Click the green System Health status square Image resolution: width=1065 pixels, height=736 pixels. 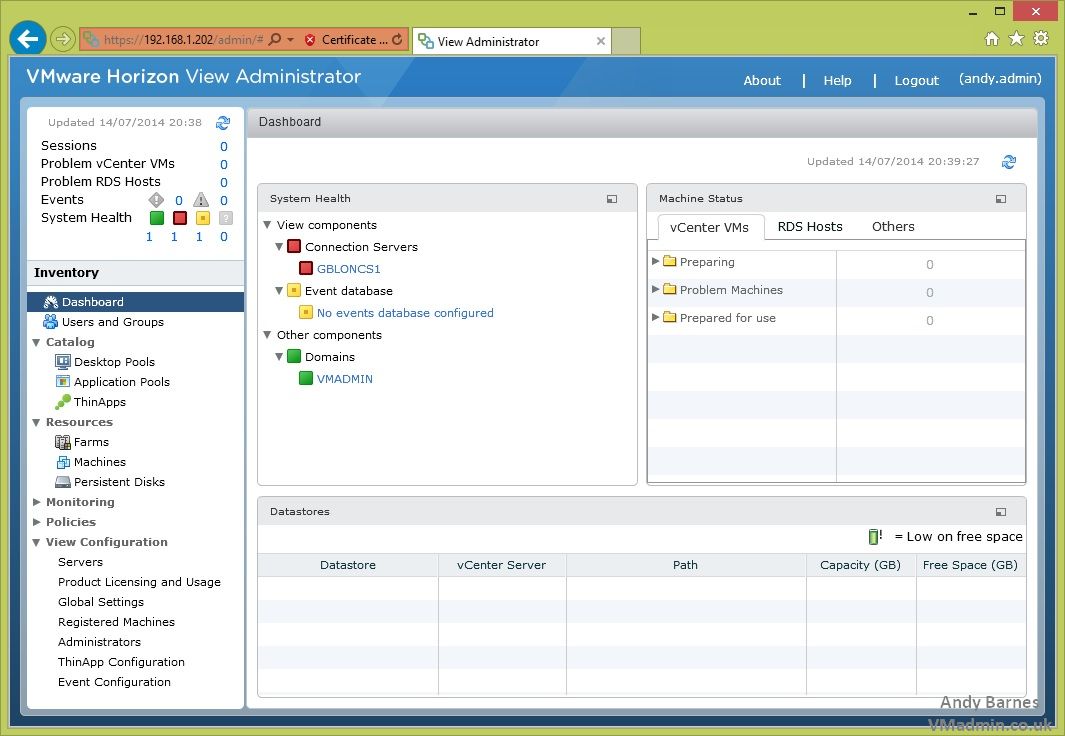[x=157, y=218]
